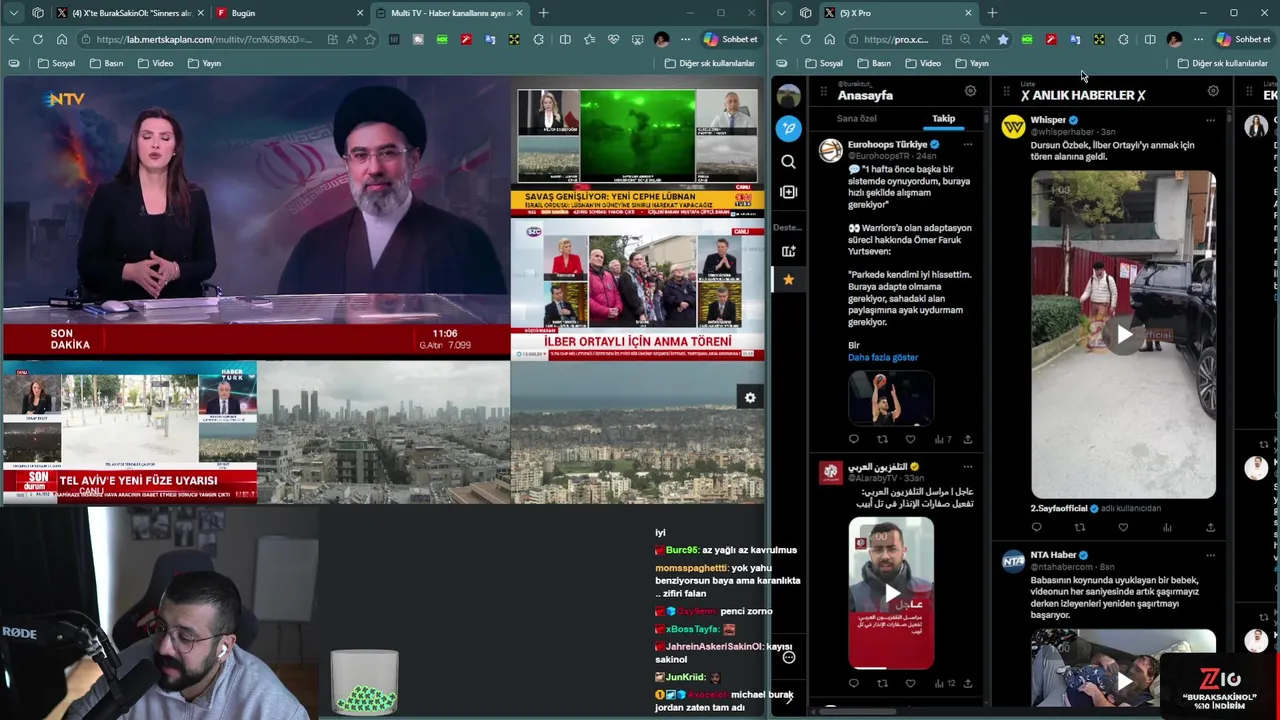The width and height of the screenshot is (1280, 720).
Task: Play the Whisper post video
Action: pos(1124,335)
